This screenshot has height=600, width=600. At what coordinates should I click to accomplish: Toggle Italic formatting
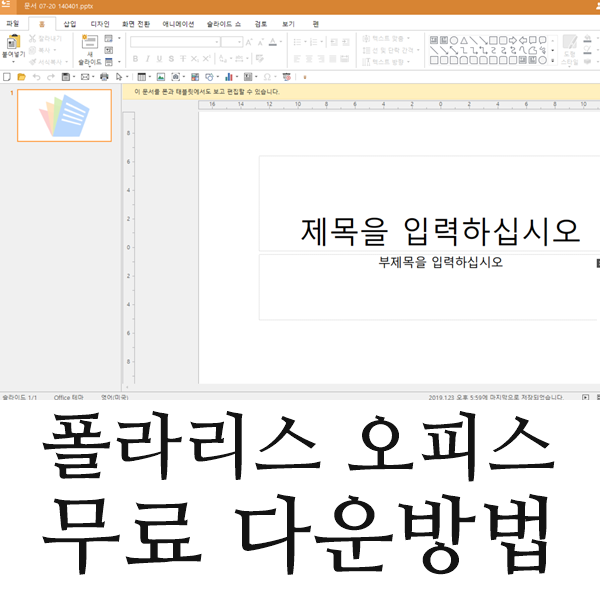pyautogui.click(x=147, y=59)
